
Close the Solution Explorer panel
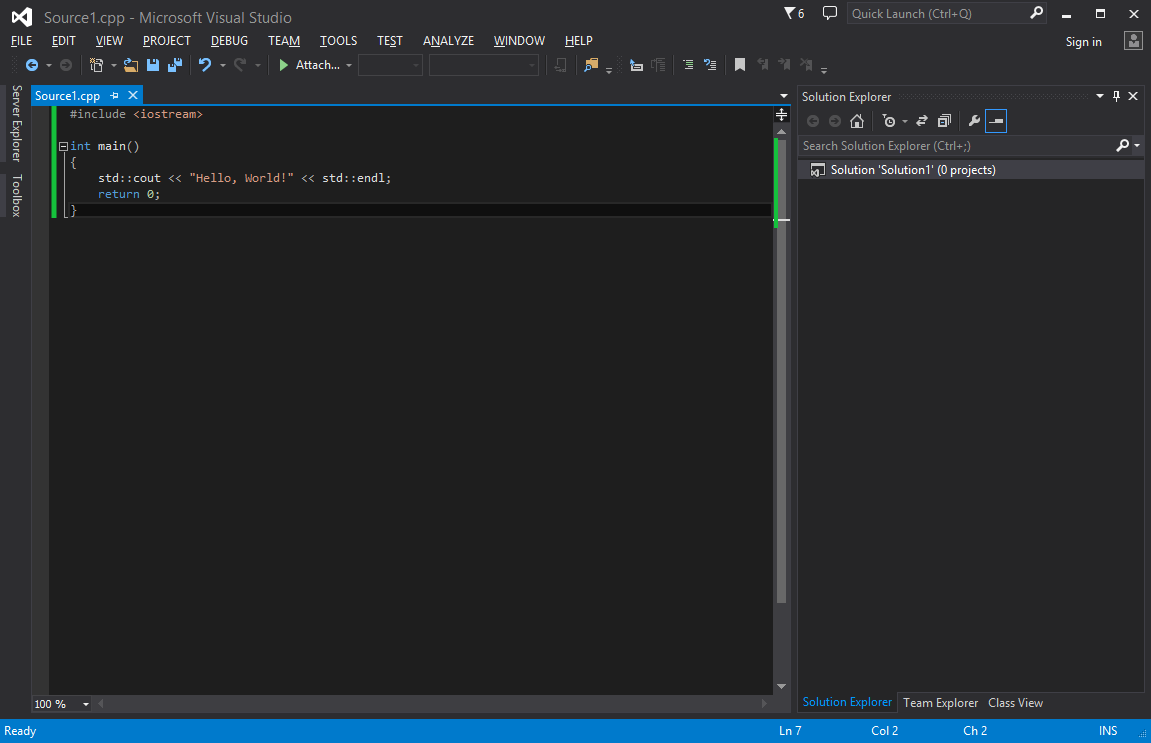point(1133,96)
